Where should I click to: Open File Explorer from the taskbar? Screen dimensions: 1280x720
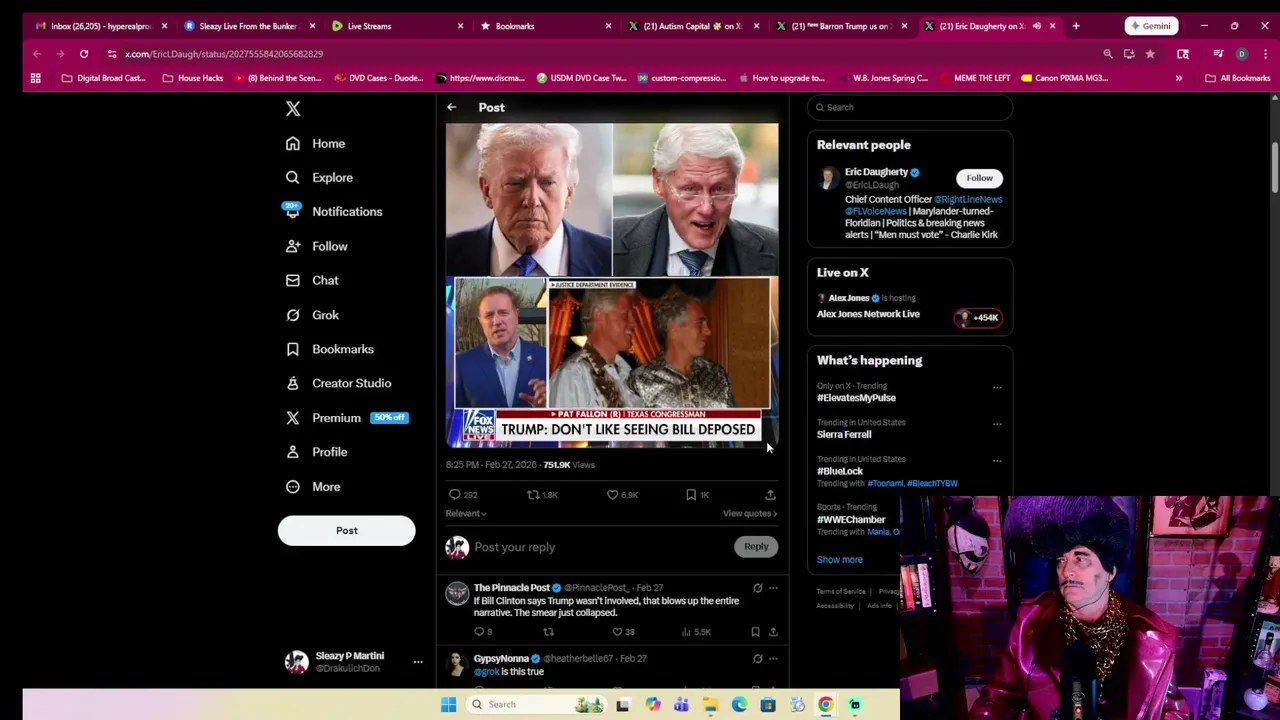point(710,705)
